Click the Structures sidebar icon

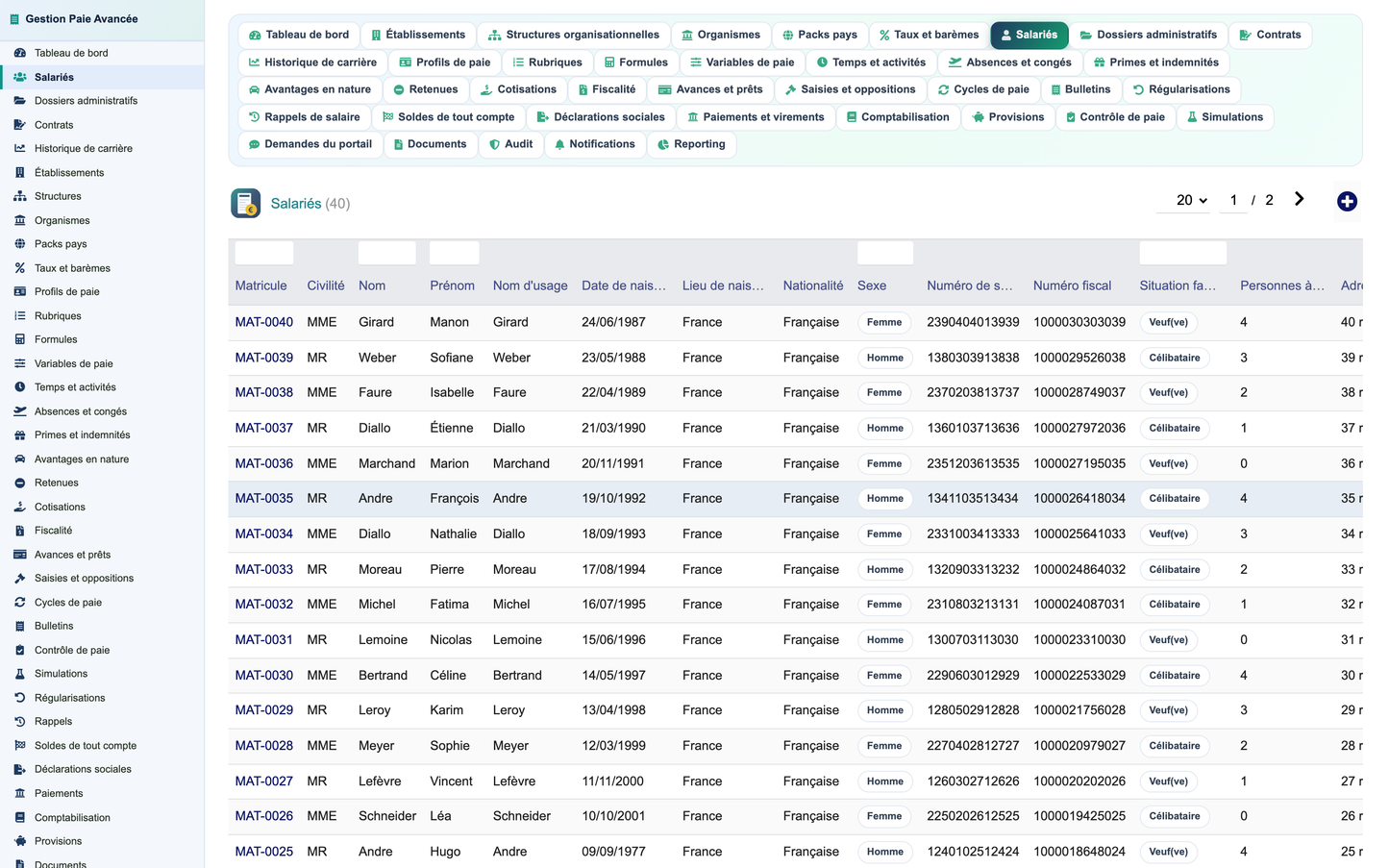tap(20, 196)
